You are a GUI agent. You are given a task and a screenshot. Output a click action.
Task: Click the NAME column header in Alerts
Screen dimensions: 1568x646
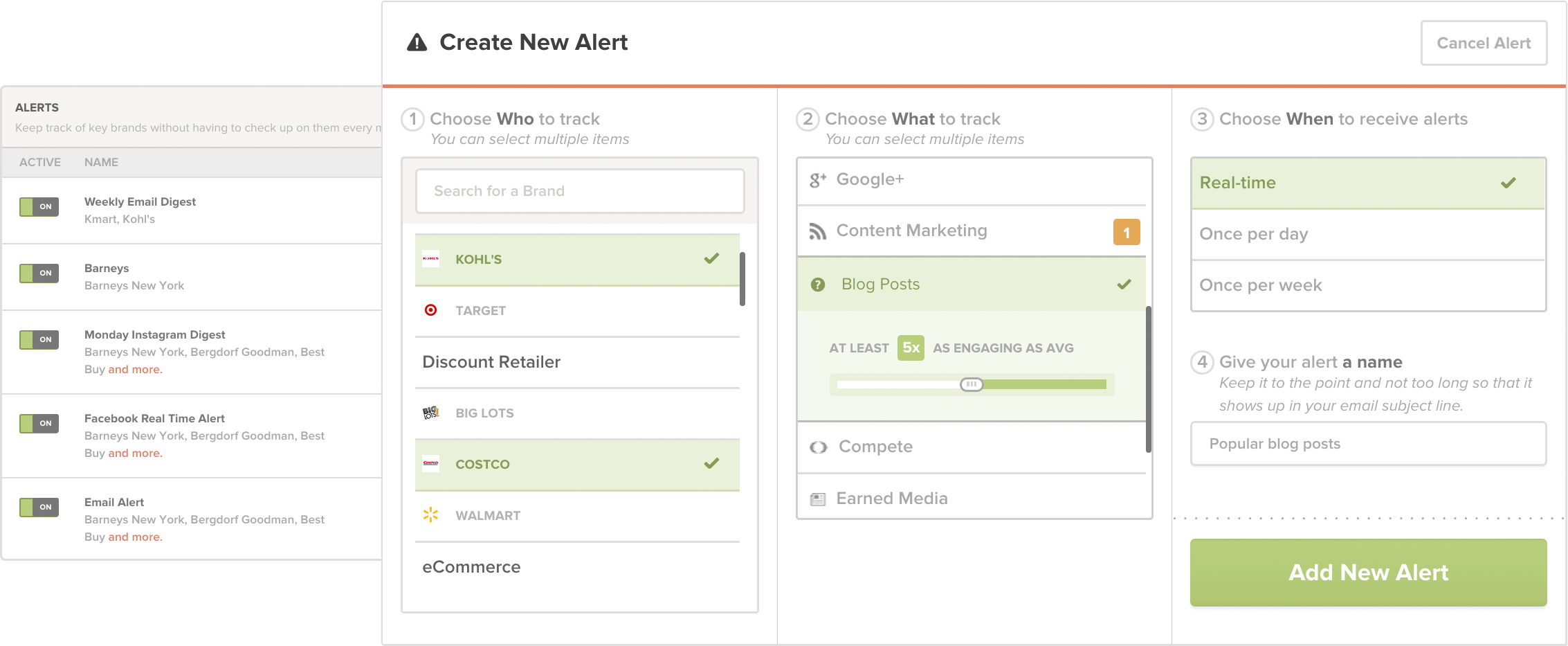(101, 163)
